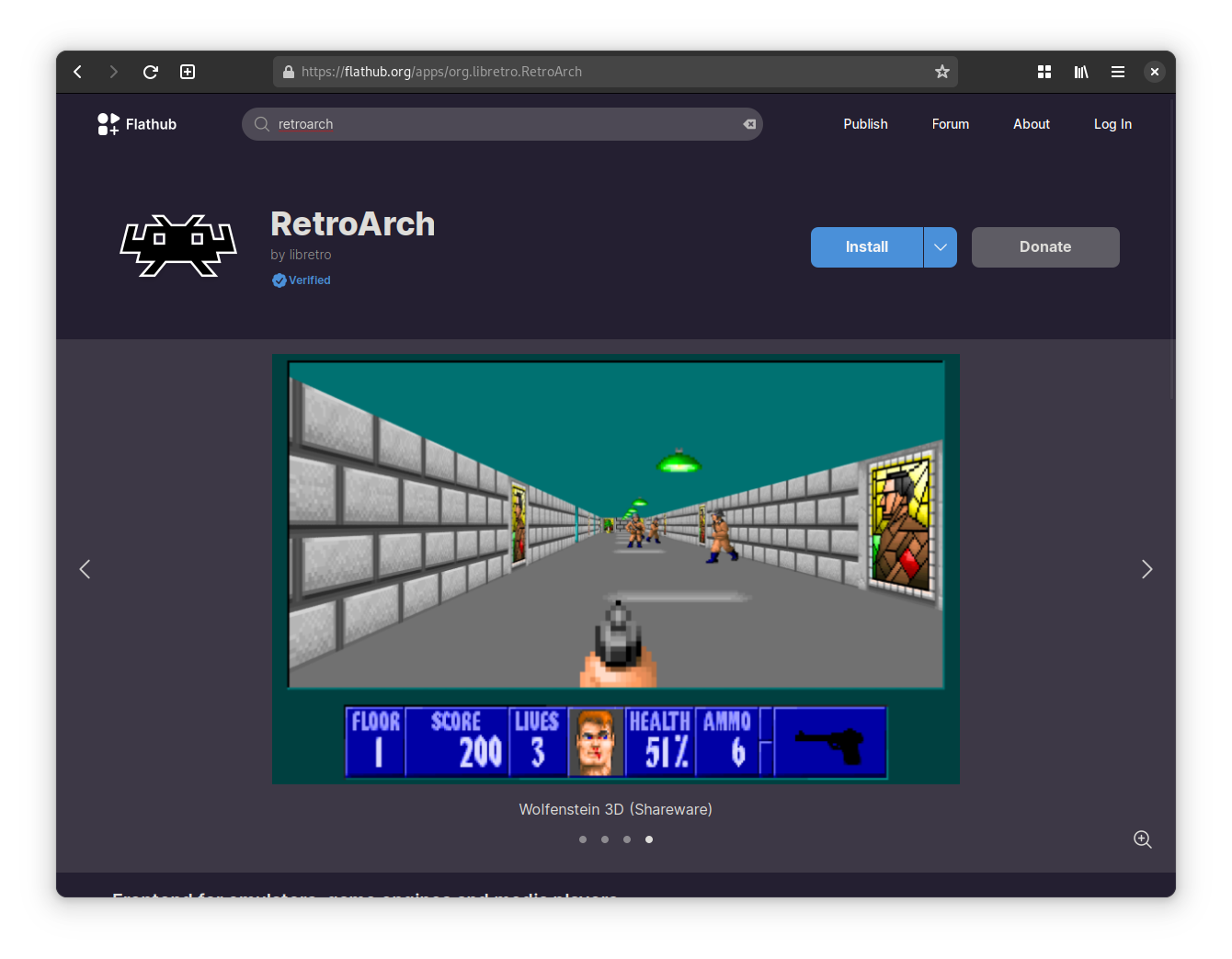Expand the Install options dropdown
The image size is (1232, 959).
[941, 247]
